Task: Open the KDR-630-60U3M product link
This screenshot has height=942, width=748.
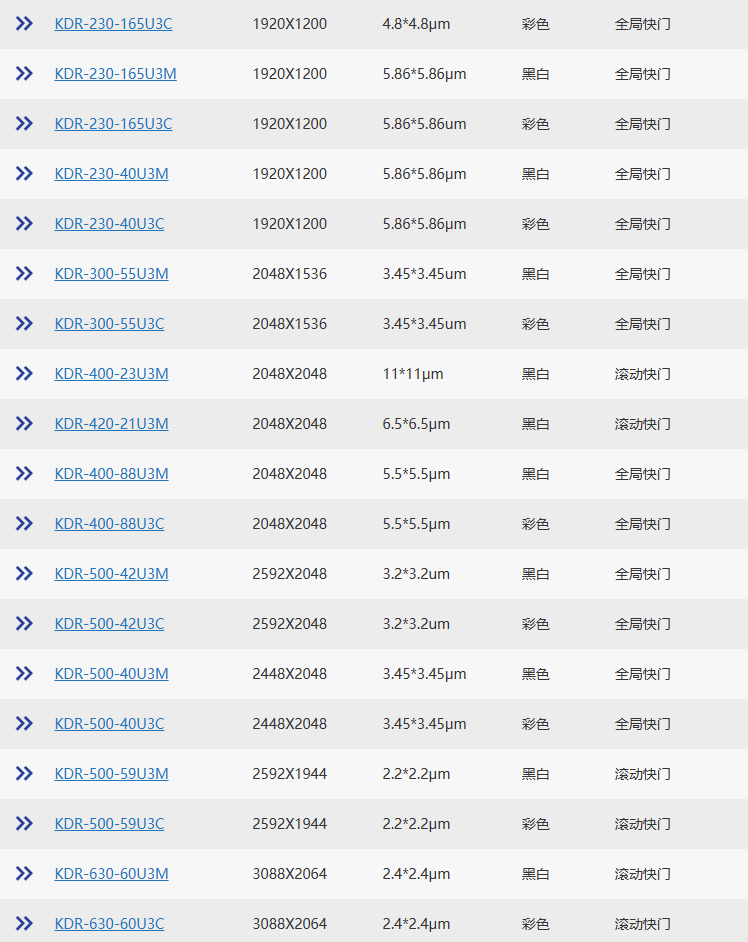Action: click(x=111, y=874)
